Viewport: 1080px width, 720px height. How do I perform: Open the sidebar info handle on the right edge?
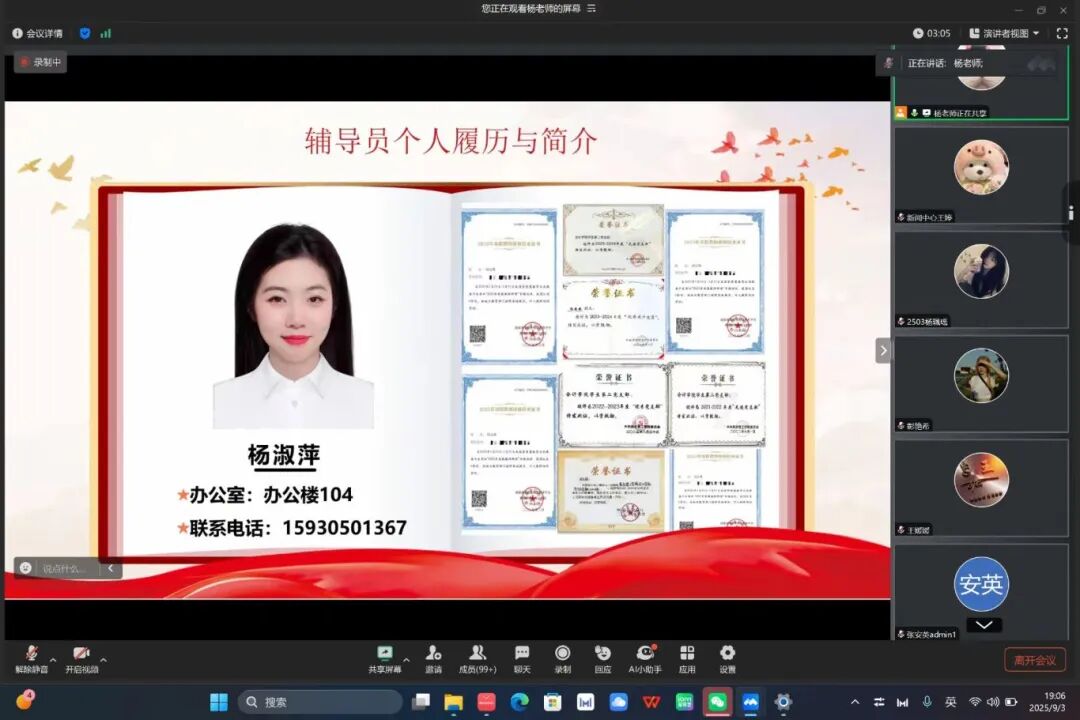tap(1071, 213)
